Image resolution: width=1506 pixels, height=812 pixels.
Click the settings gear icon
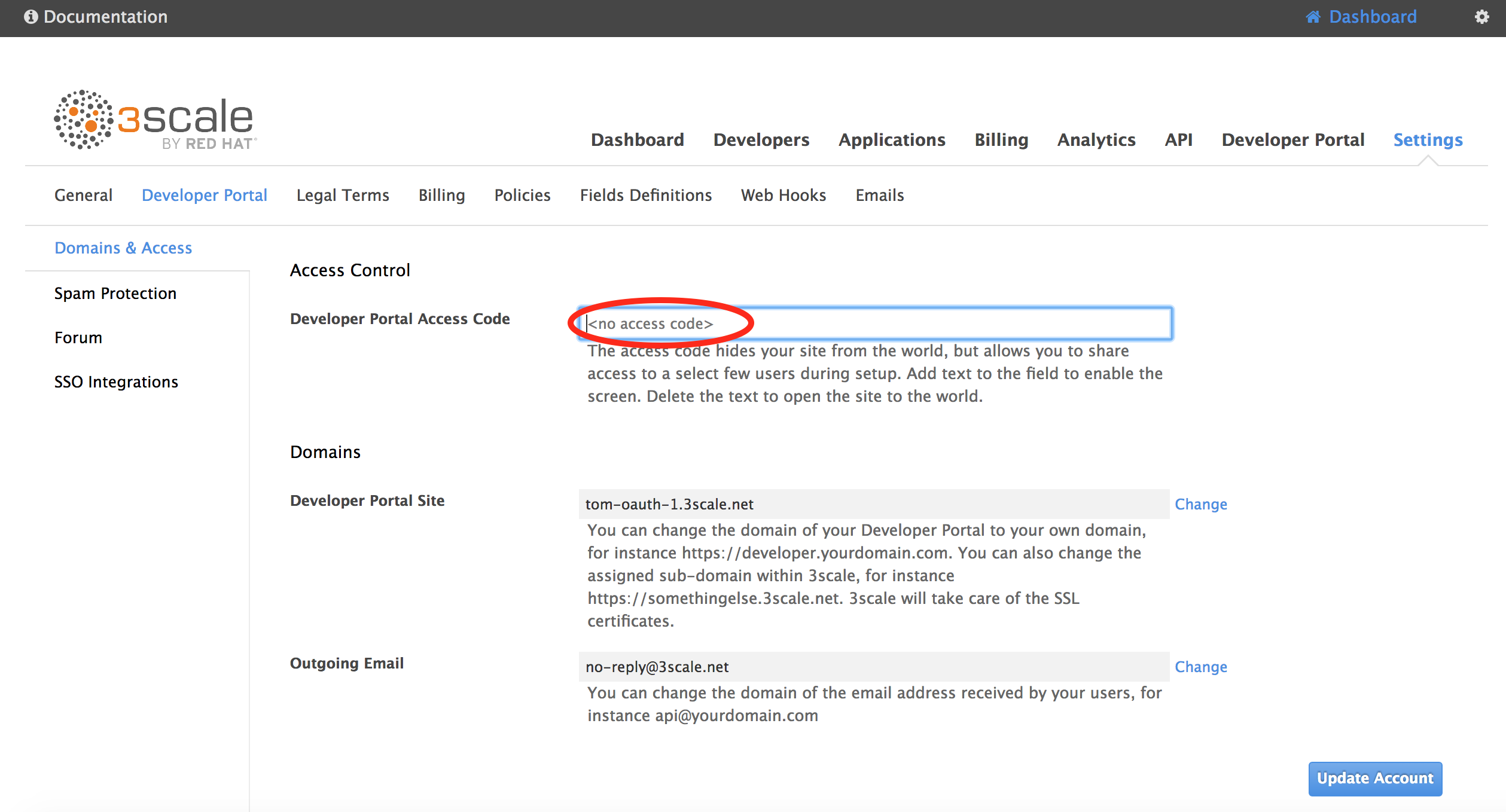(1481, 17)
